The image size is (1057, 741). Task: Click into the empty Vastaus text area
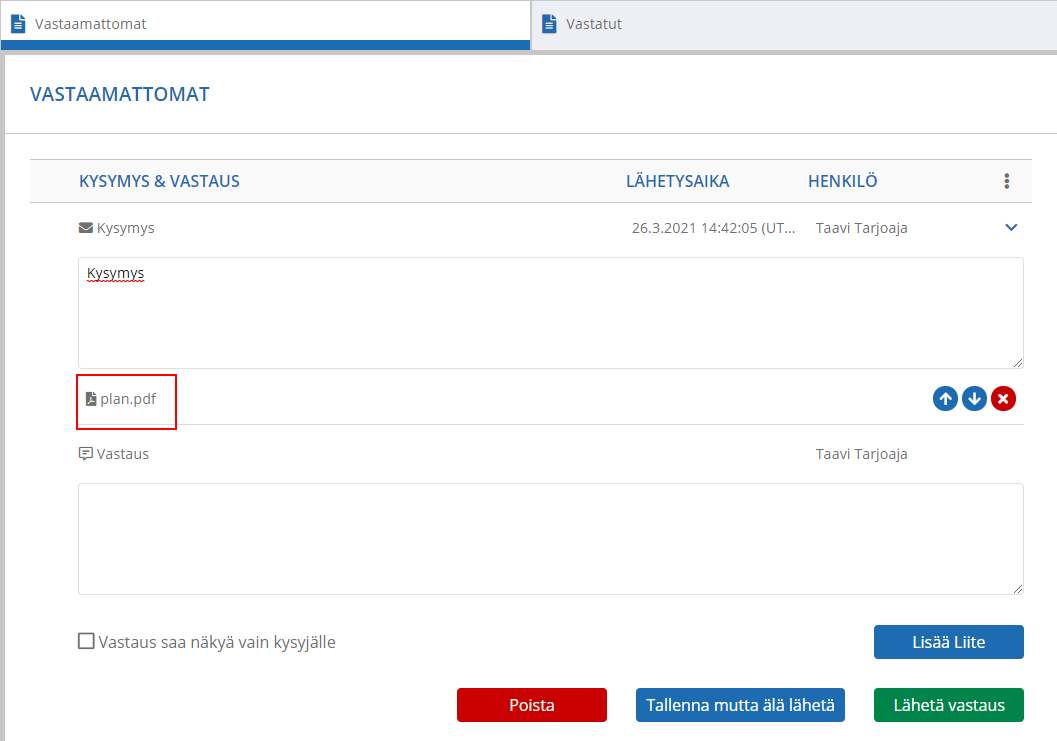point(551,539)
